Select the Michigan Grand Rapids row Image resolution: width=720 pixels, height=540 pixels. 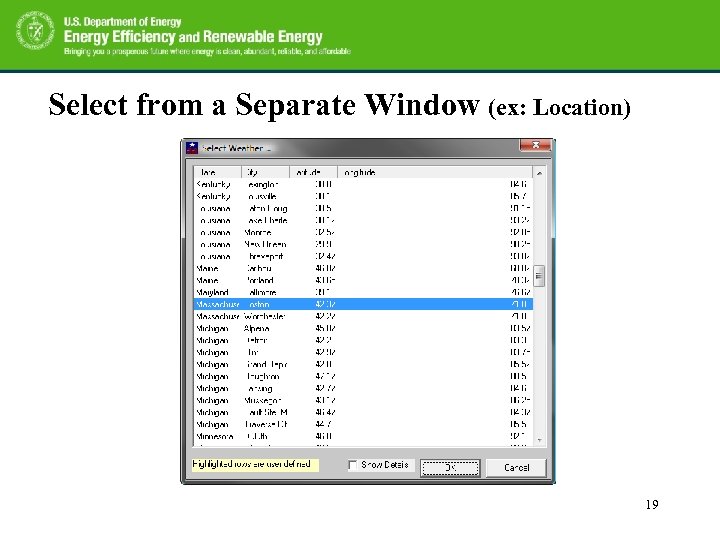[x=363, y=364]
